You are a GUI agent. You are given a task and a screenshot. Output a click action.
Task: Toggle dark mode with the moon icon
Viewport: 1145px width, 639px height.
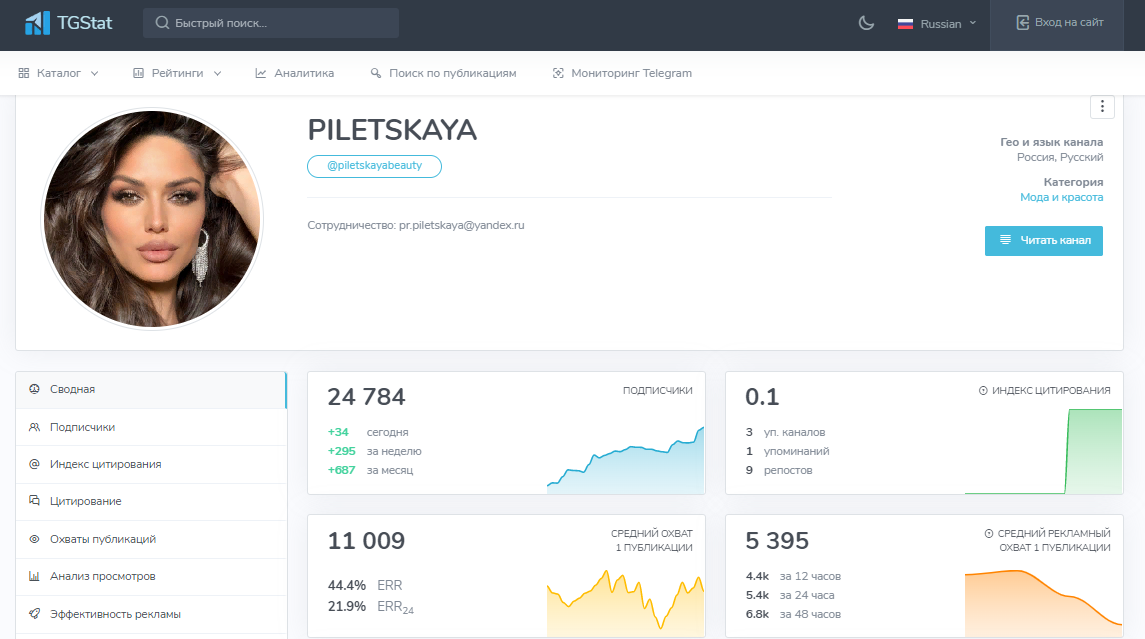point(867,23)
